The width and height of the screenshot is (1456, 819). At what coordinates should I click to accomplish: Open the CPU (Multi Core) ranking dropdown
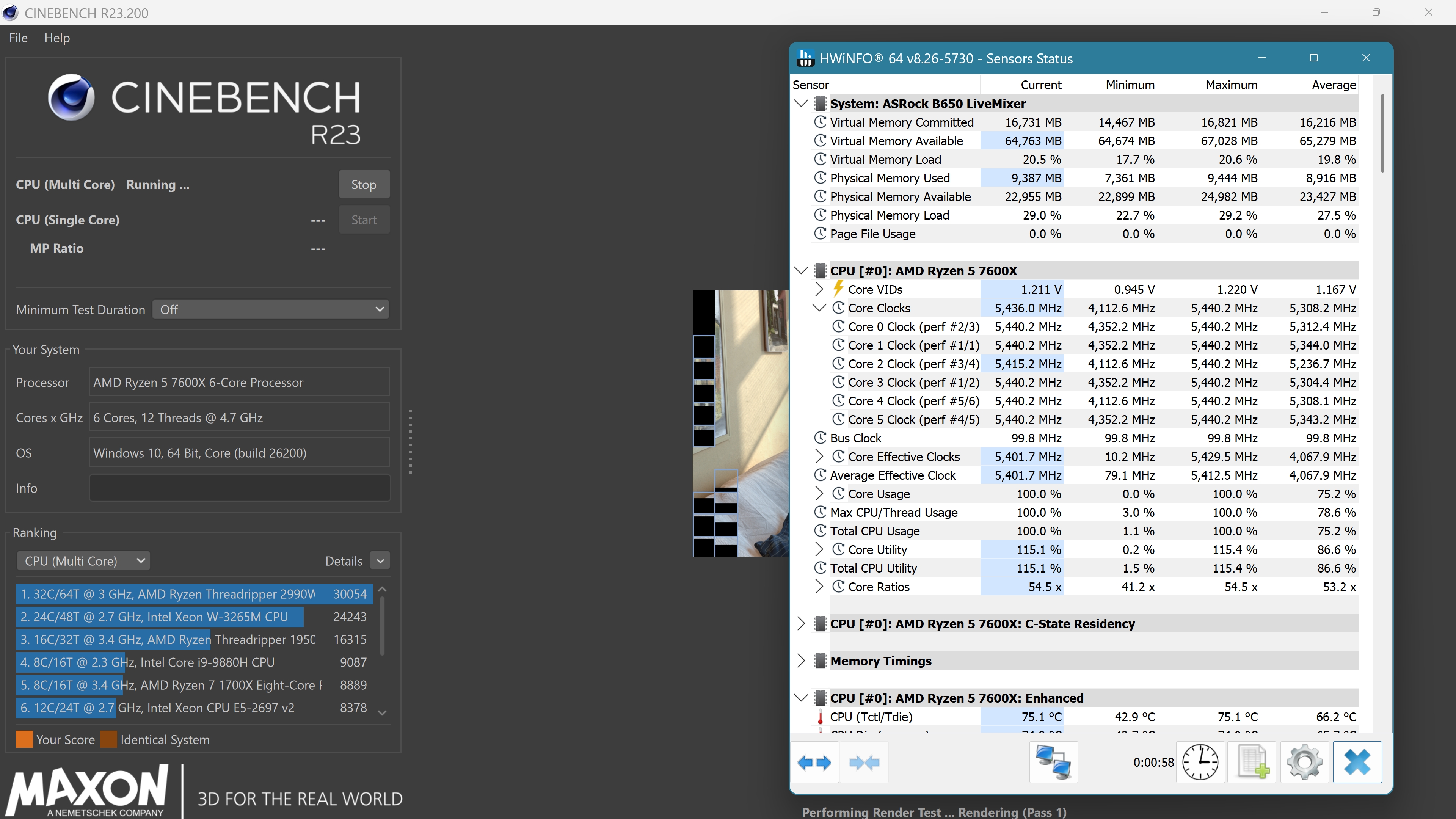[x=84, y=561]
